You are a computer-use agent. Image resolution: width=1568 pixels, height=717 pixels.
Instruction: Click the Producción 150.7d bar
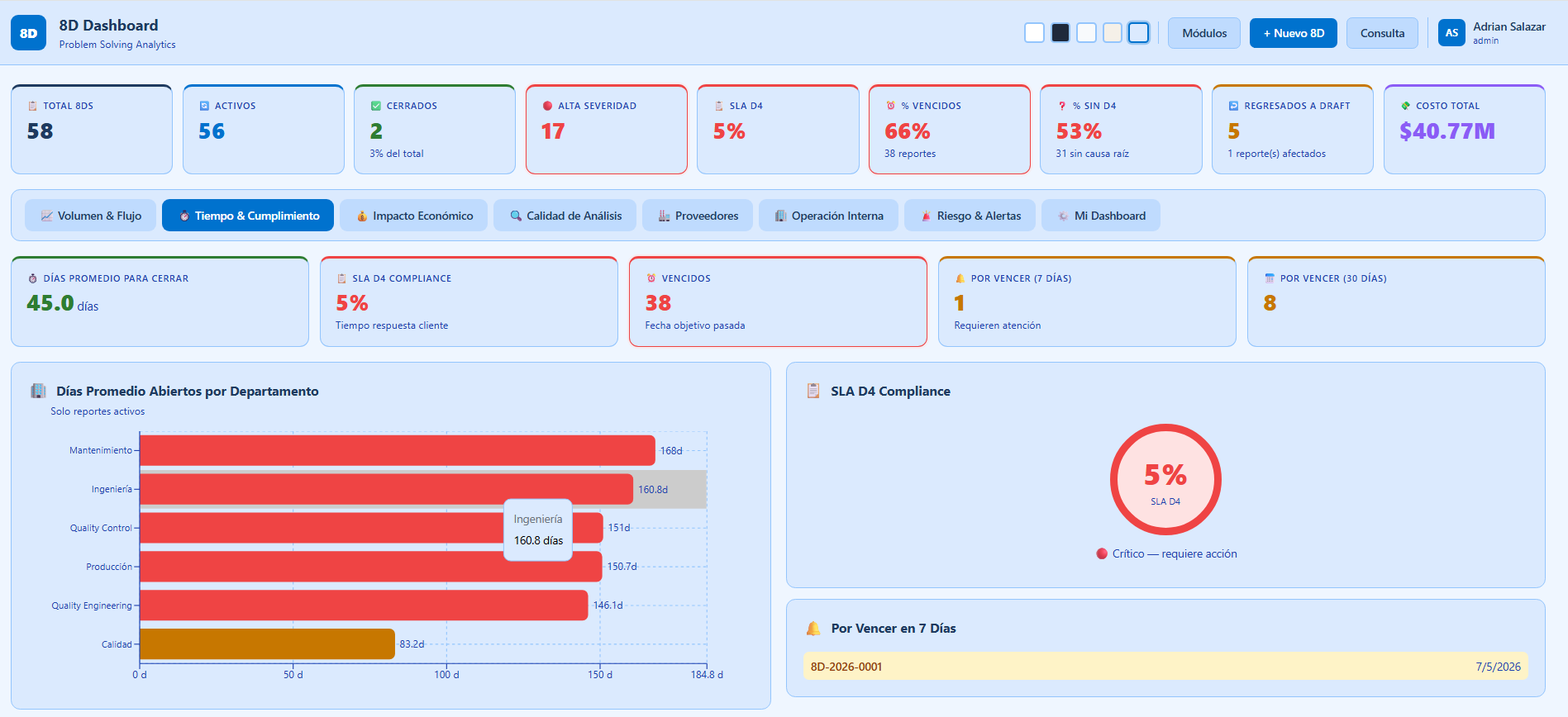pos(371,567)
